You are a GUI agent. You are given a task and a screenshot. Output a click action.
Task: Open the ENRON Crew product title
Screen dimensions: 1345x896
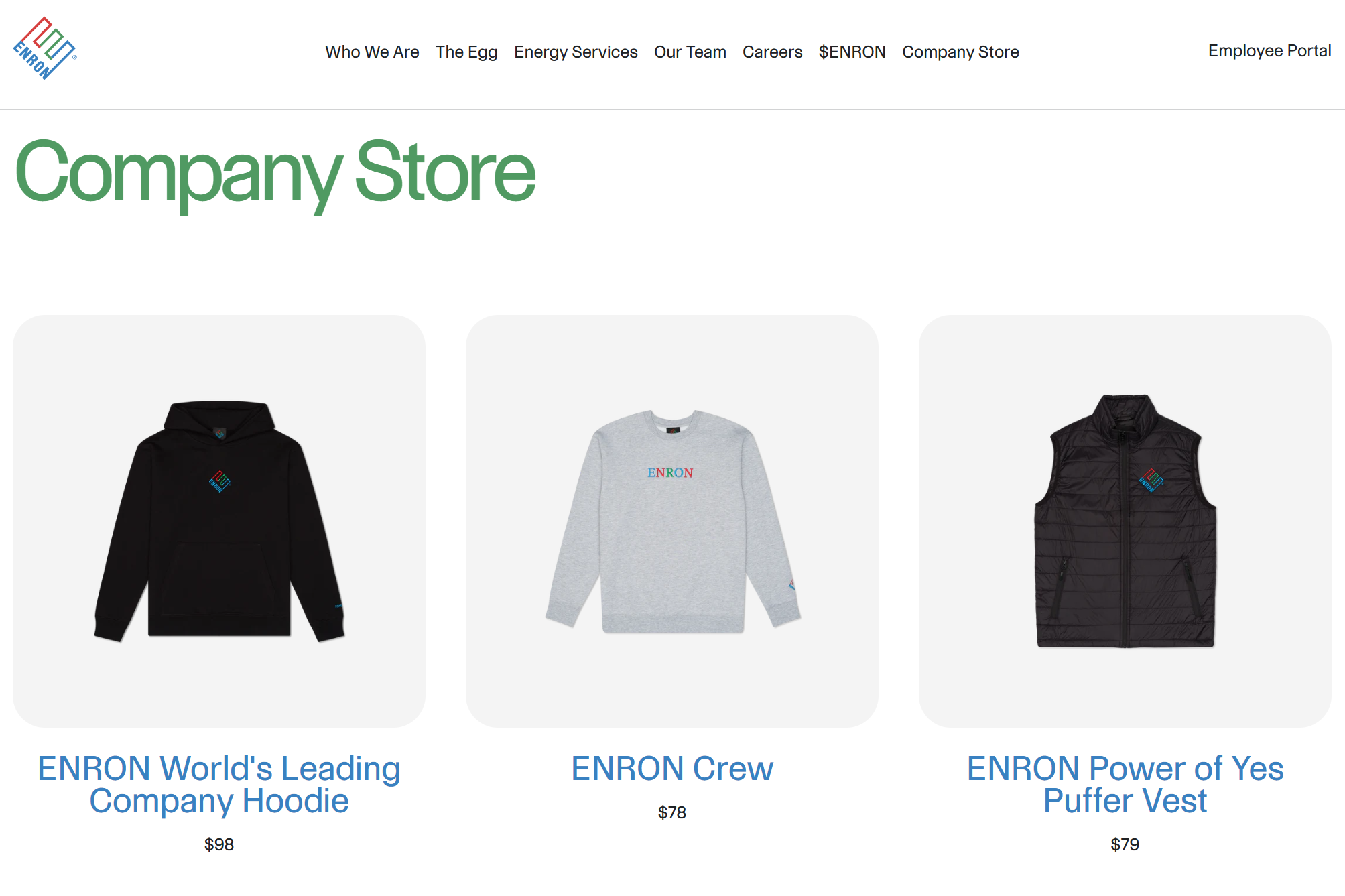(672, 768)
